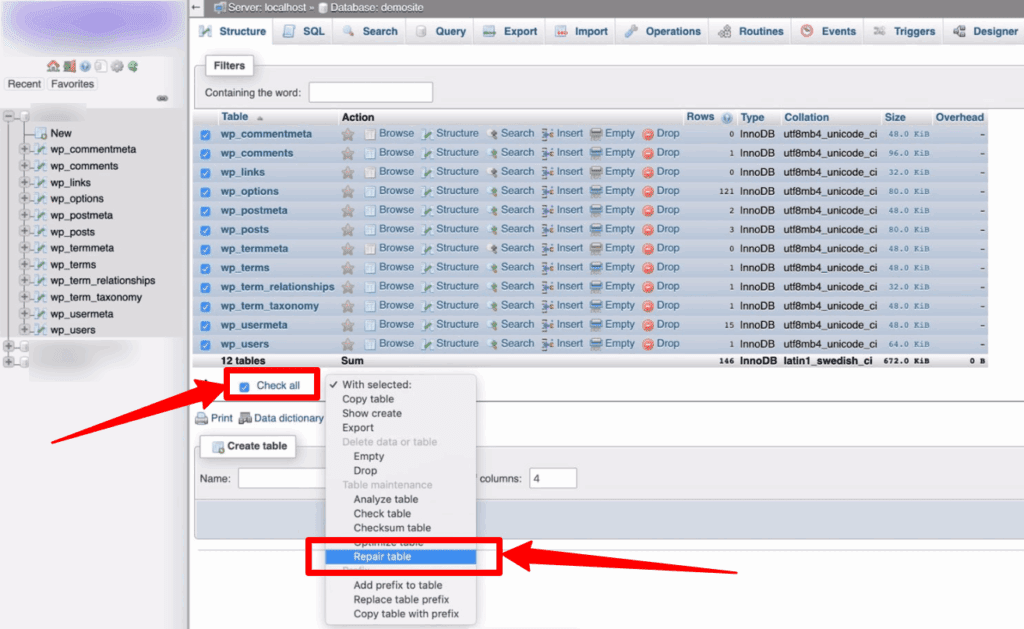Star wp_commentmeta as a favorite
Screen dimensions: 1024x629
pos(348,135)
